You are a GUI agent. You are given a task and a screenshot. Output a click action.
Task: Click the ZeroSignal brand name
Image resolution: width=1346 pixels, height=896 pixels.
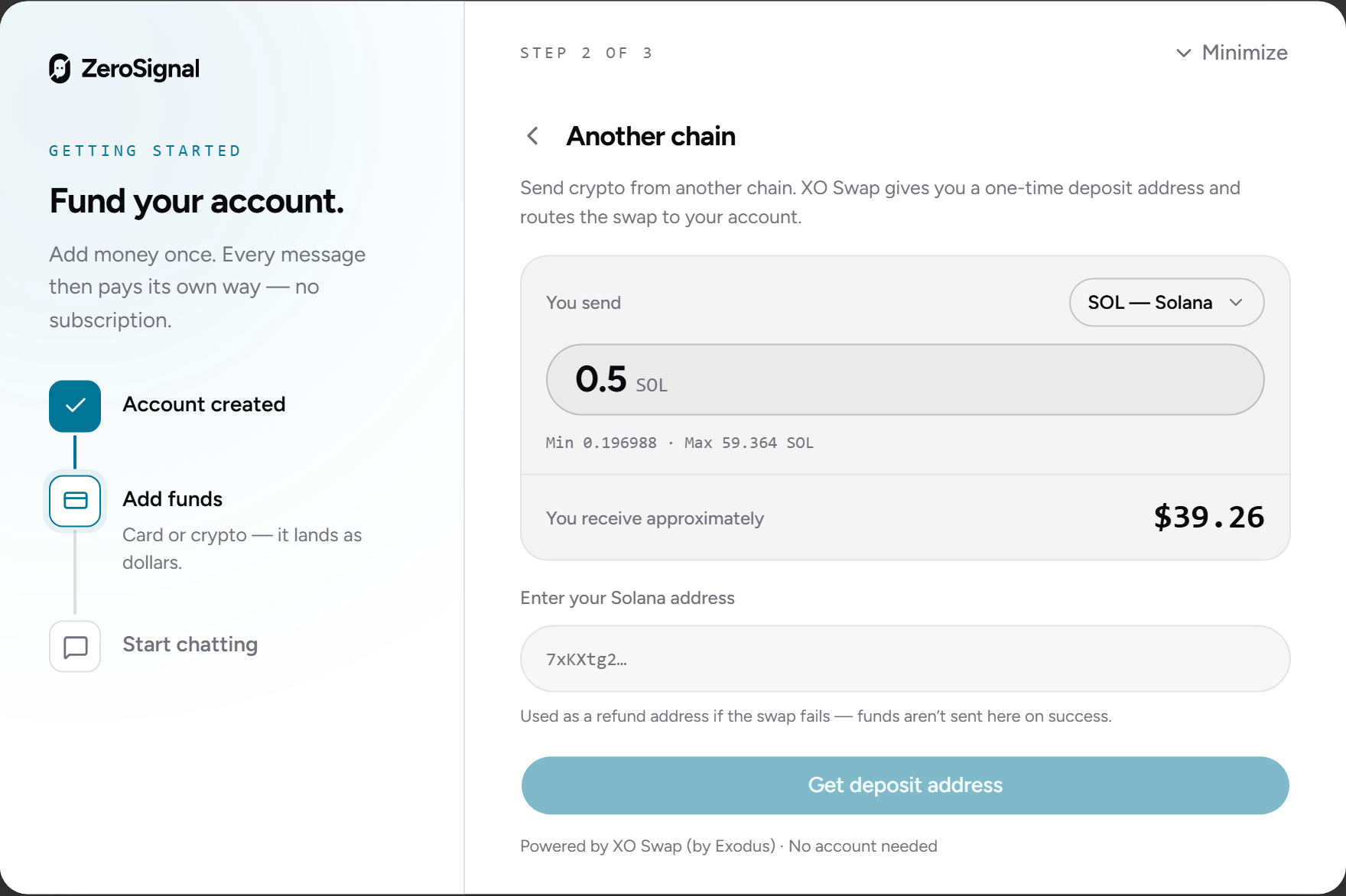140,69
